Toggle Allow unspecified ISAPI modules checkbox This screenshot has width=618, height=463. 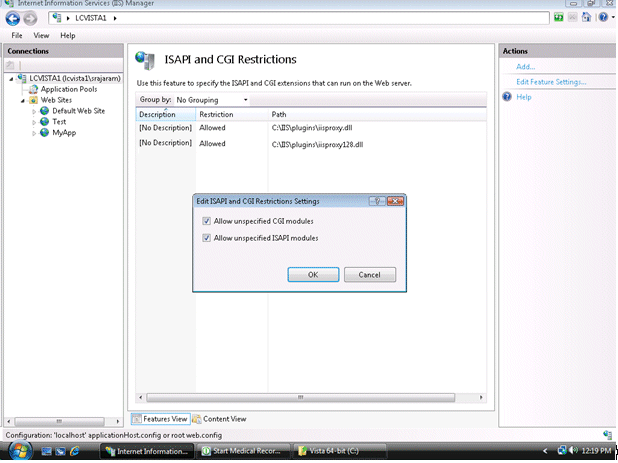[x=207, y=238]
